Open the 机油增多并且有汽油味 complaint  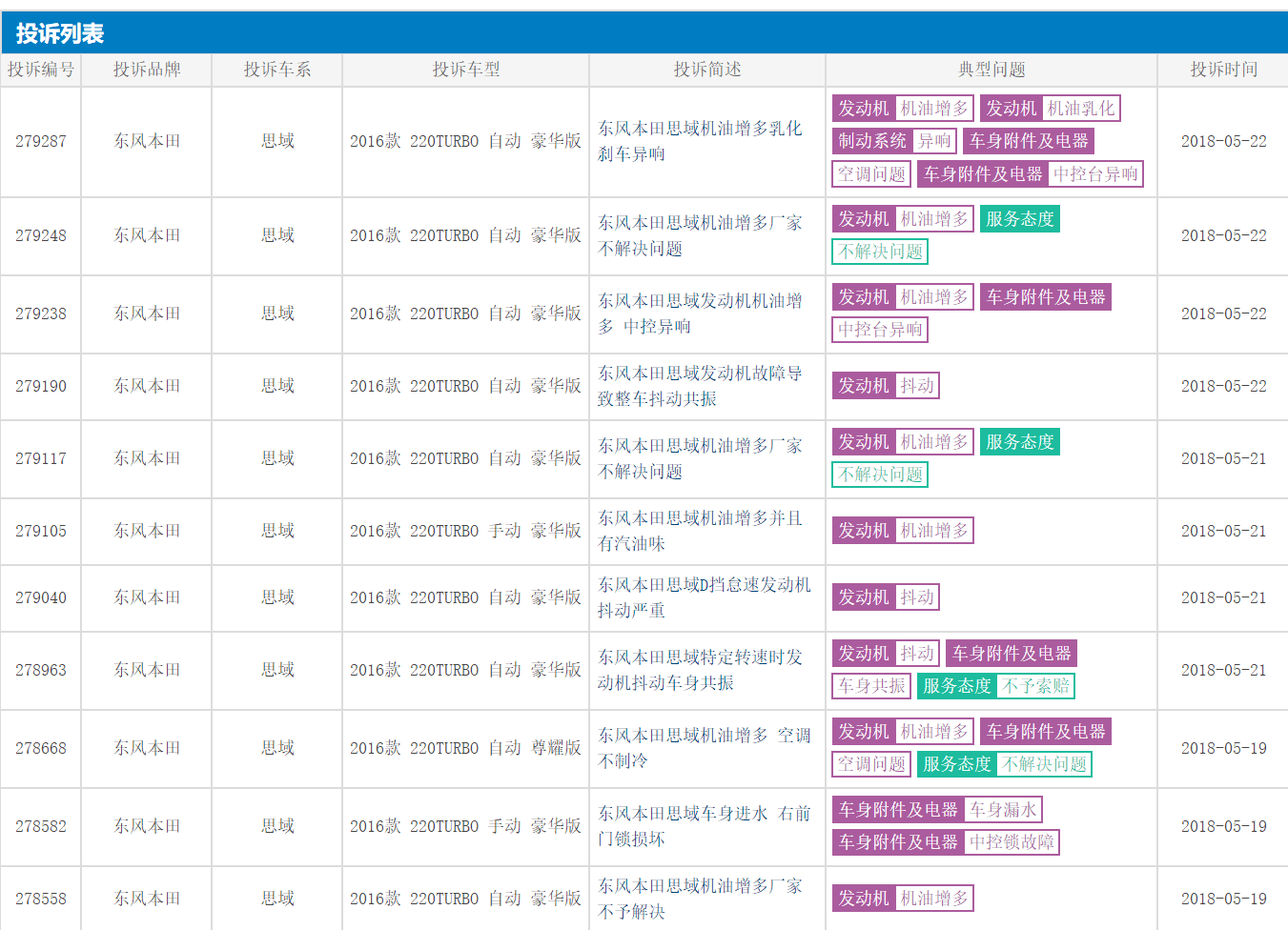point(700,531)
